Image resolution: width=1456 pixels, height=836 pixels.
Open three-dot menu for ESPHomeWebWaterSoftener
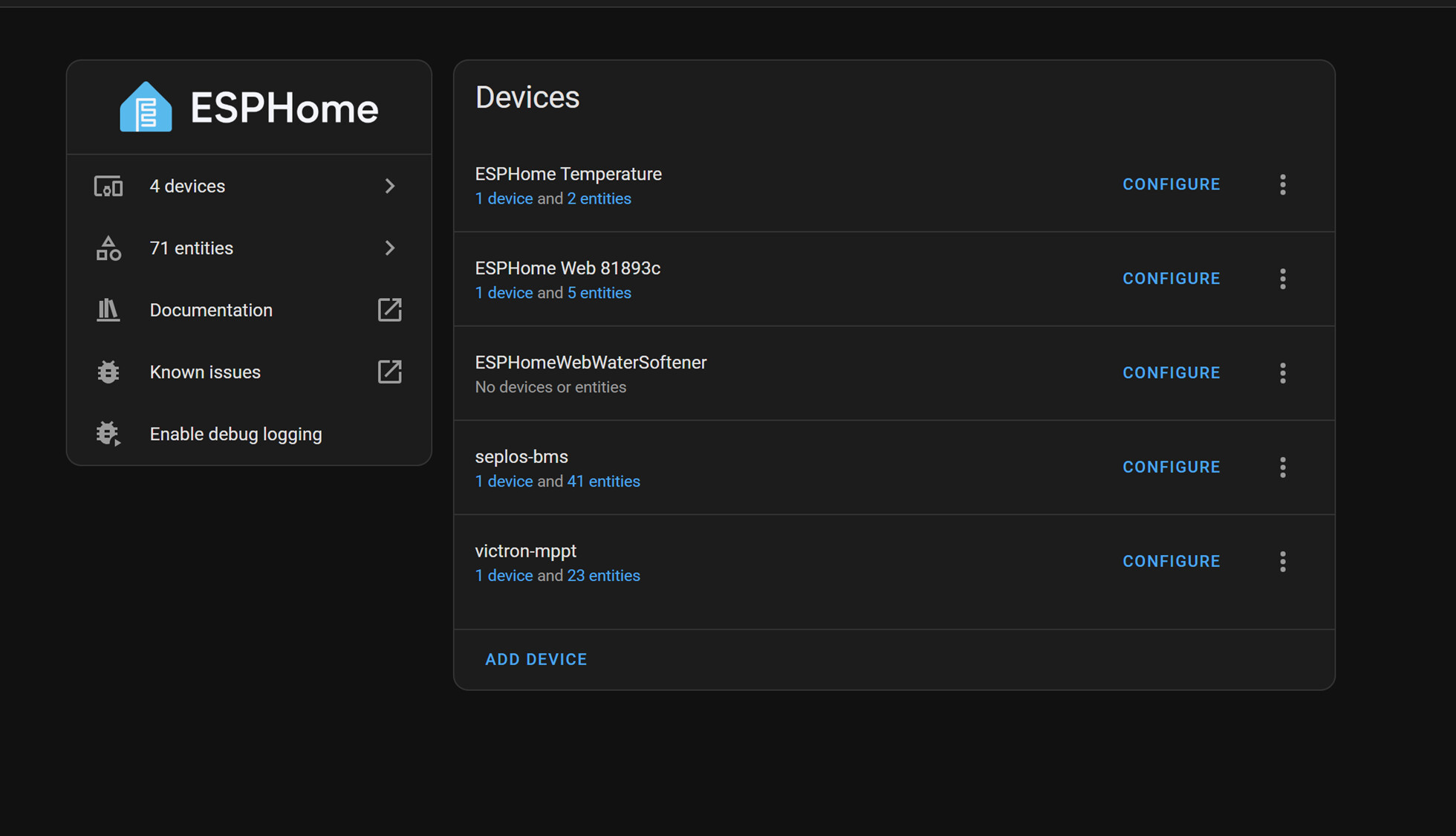pyautogui.click(x=1282, y=373)
